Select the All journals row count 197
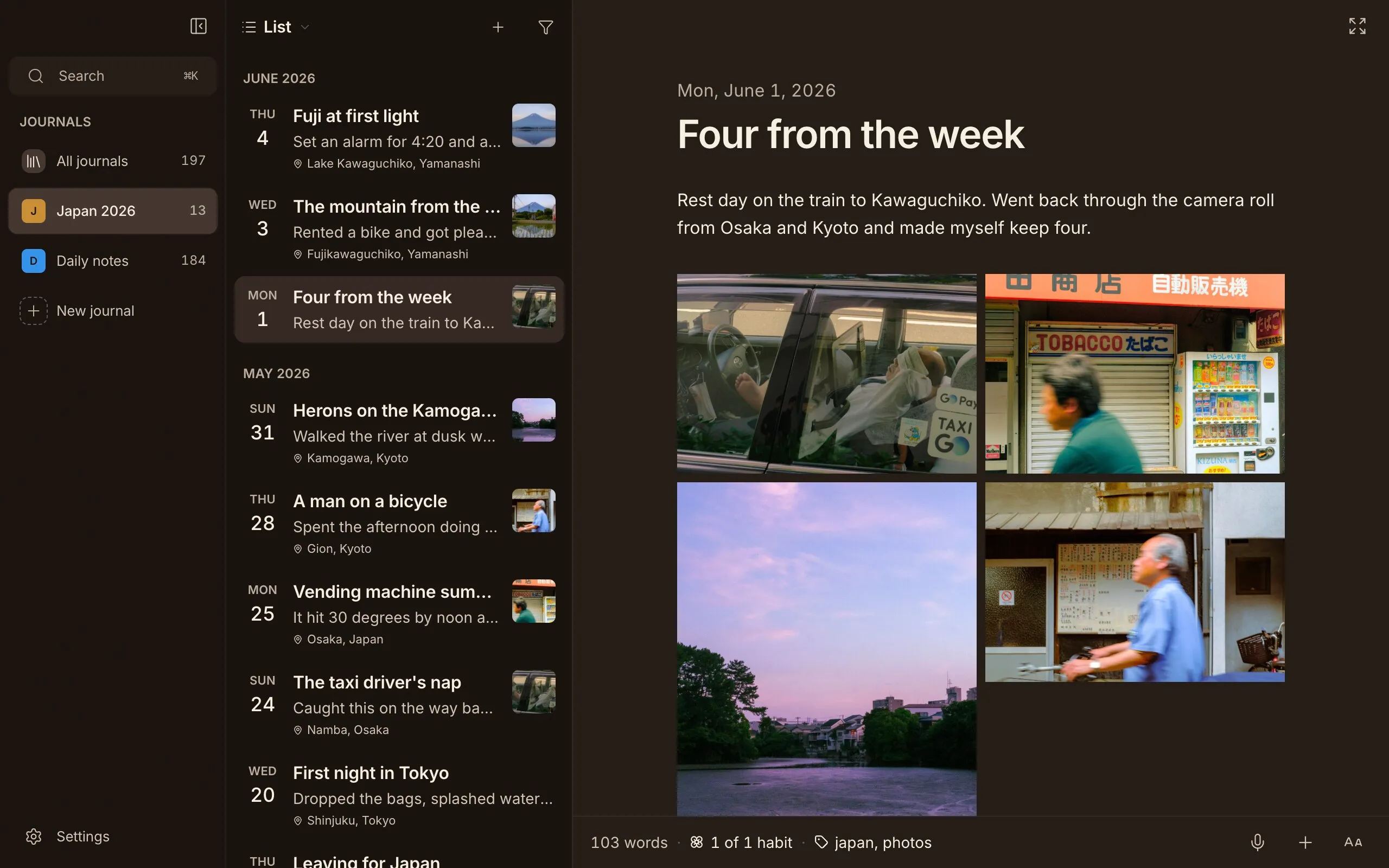 coord(193,161)
